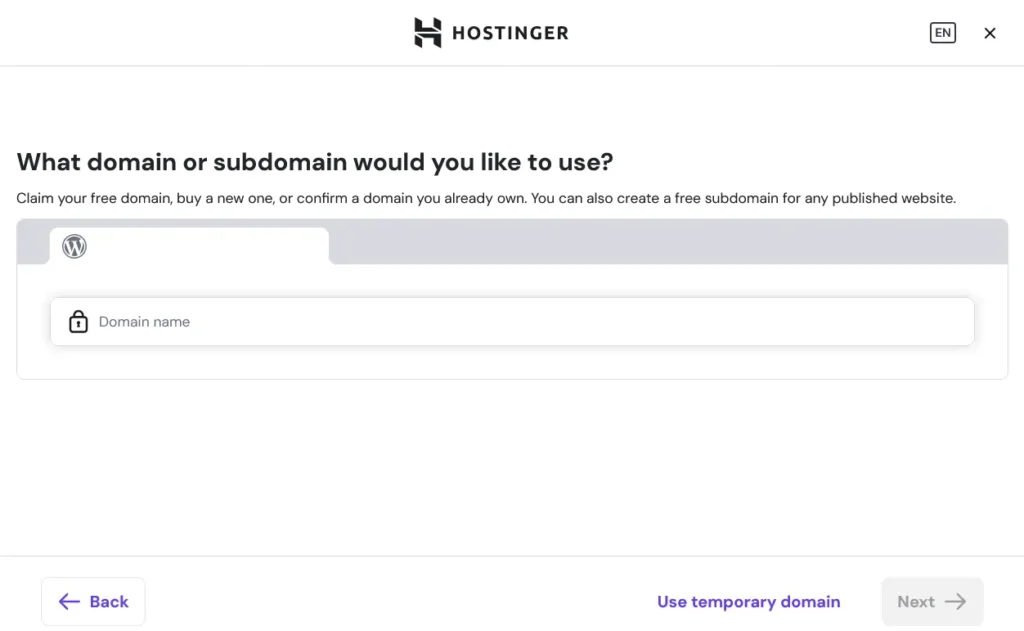Click the heading asking which domain to use
1024x631 pixels.
(314, 161)
